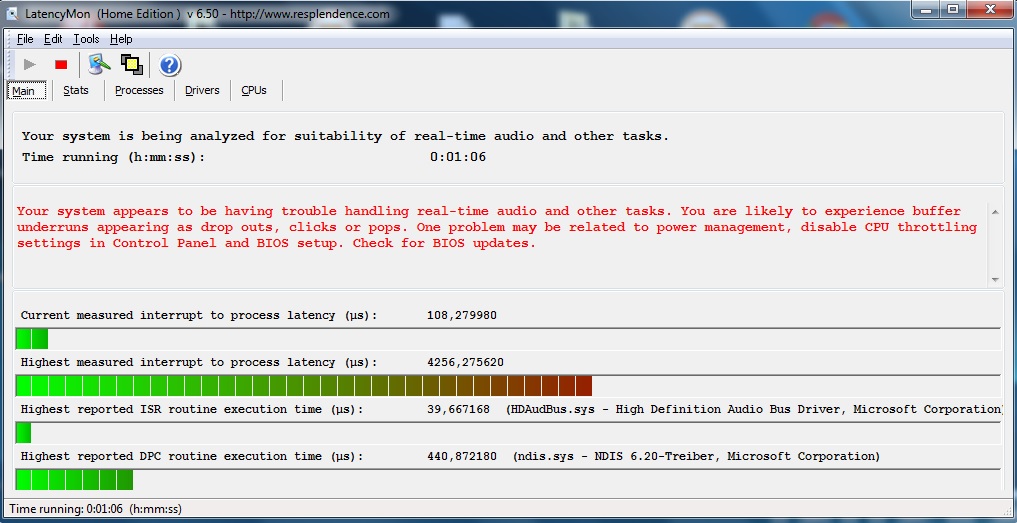1017x523 pixels.
Task: Open the Edit menu
Action: [53, 39]
